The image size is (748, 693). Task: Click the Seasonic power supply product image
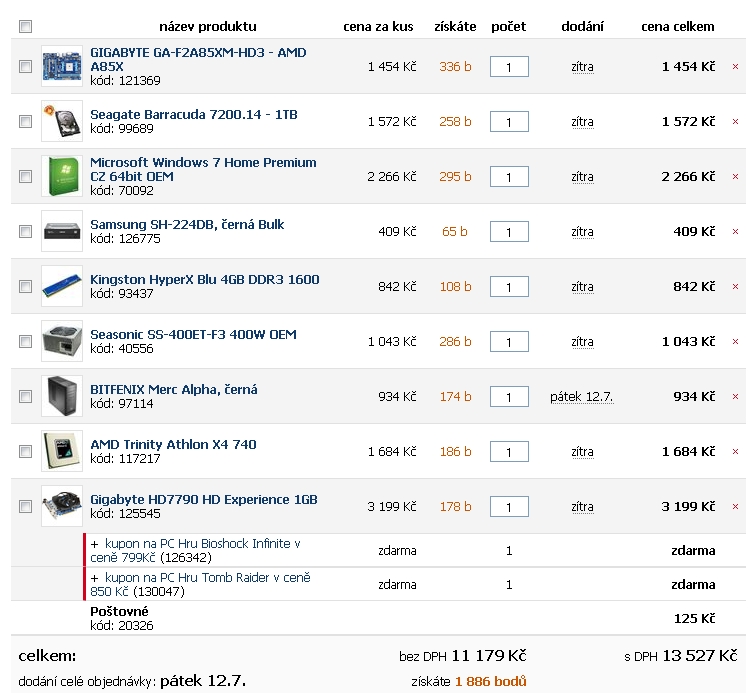[x=62, y=341]
